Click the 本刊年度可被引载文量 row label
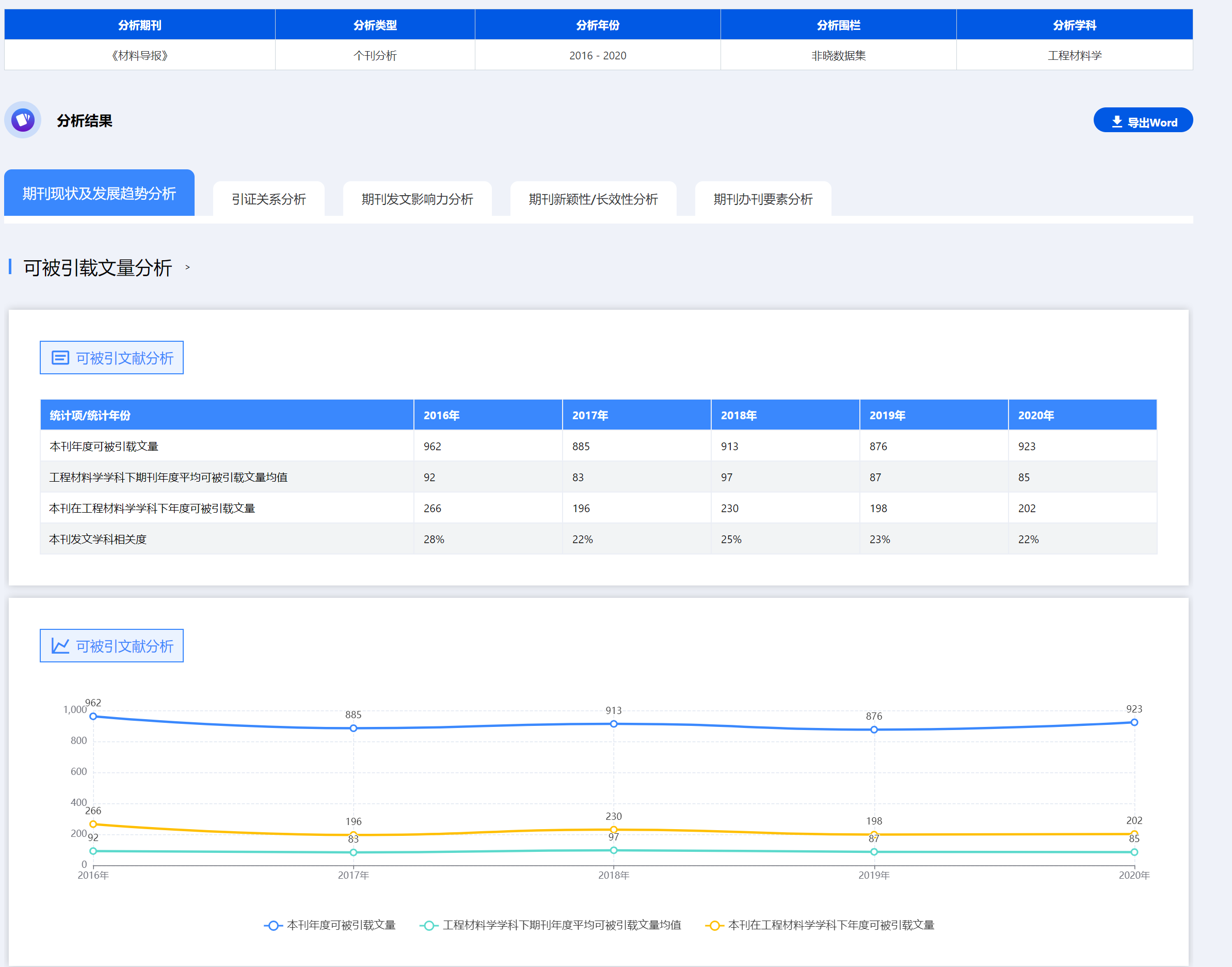The height and width of the screenshot is (967, 1232). coord(104,446)
